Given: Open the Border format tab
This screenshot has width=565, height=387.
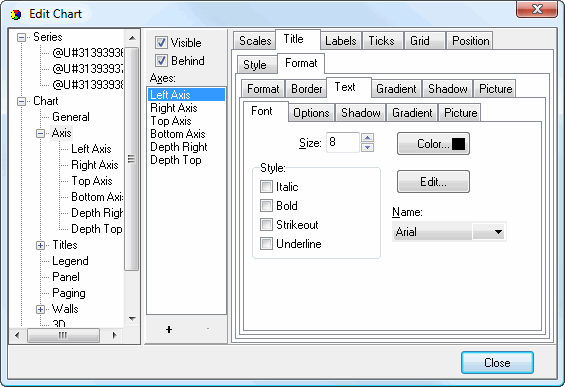Looking at the screenshot, I should 306,89.
